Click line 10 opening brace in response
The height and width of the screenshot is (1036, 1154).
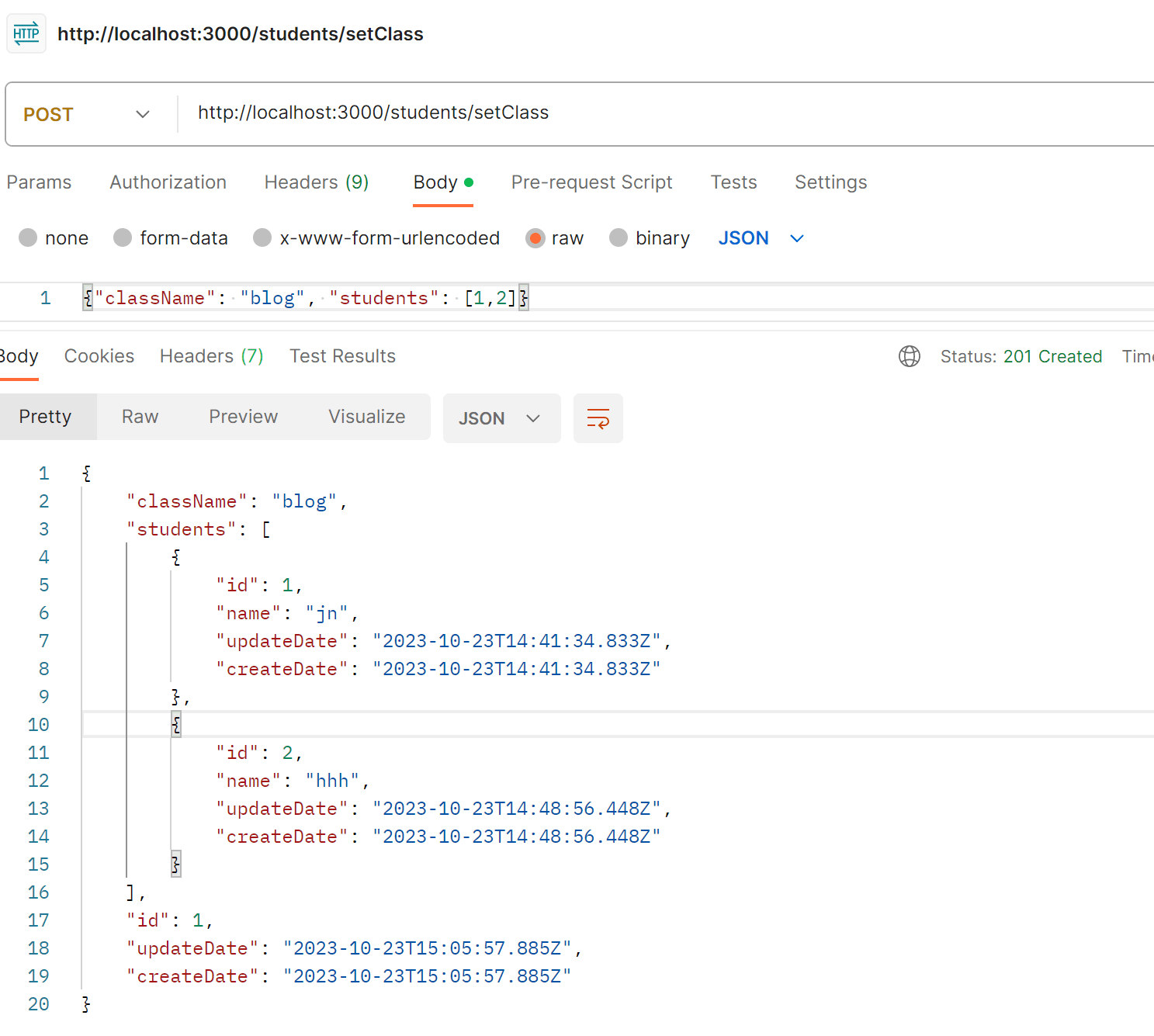click(176, 725)
